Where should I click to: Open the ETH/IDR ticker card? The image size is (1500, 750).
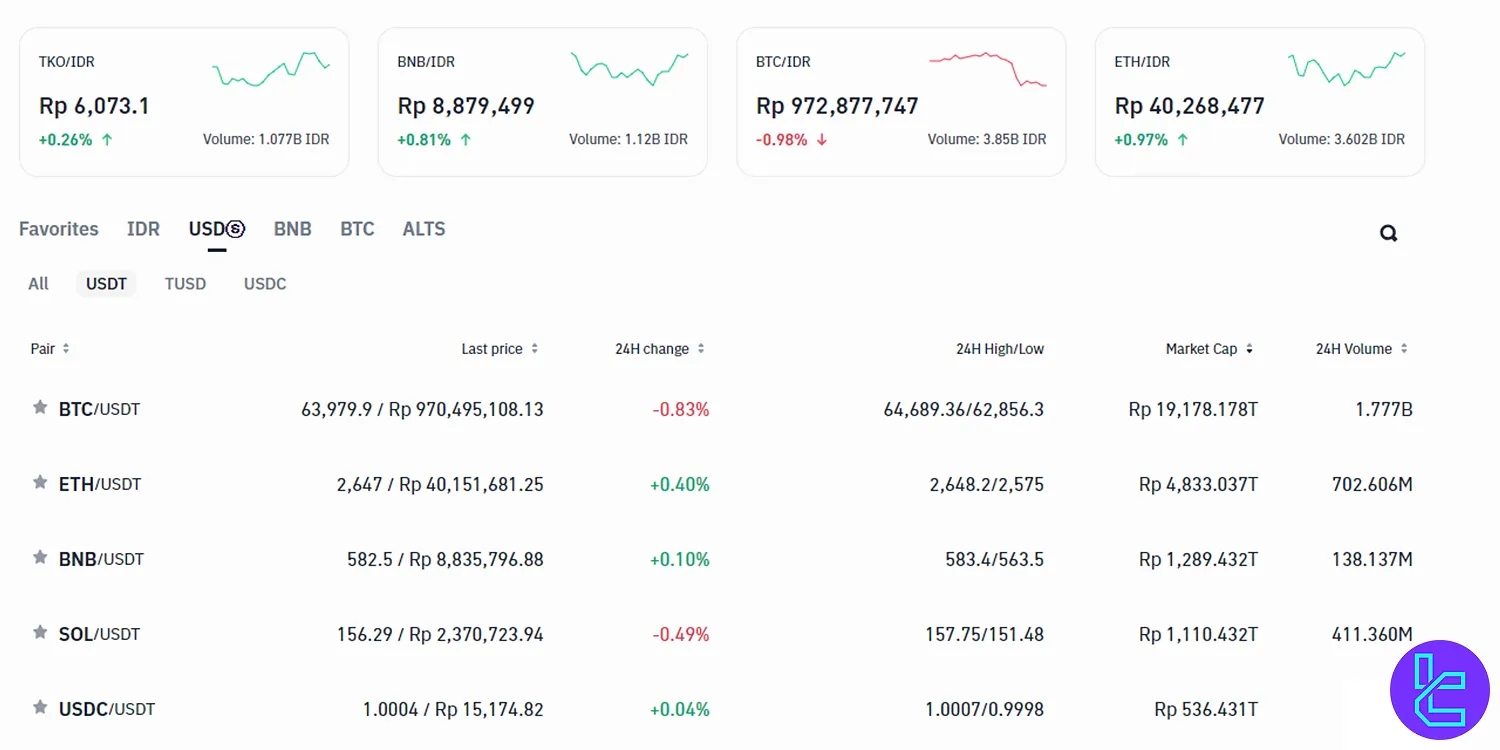pos(1260,102)
